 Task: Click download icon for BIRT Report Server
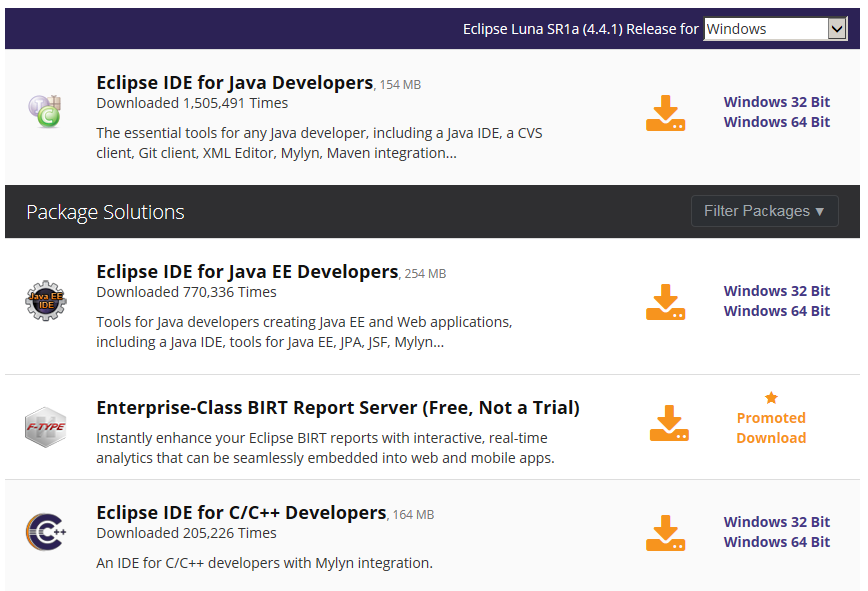tap(669, 423)
